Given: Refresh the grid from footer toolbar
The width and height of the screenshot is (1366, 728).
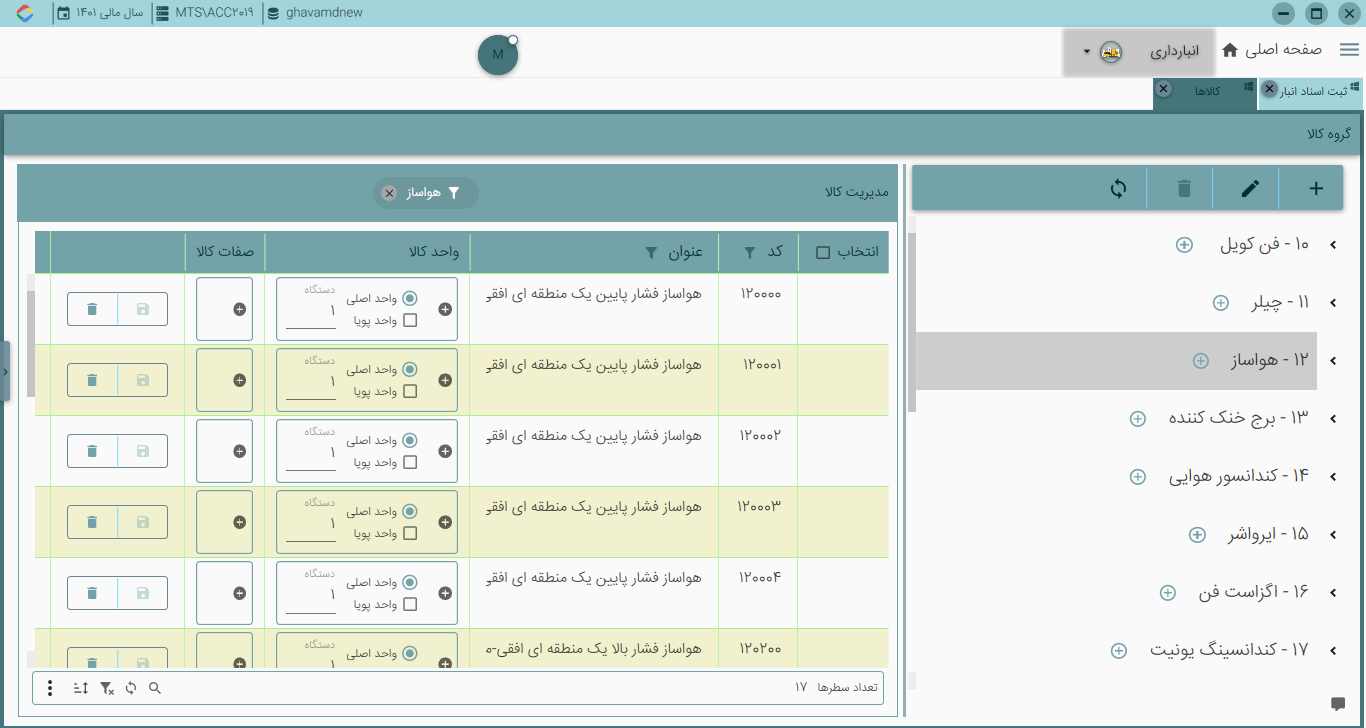Looking at the screenshot, I should pyautogui.click(x=131, y=688).
